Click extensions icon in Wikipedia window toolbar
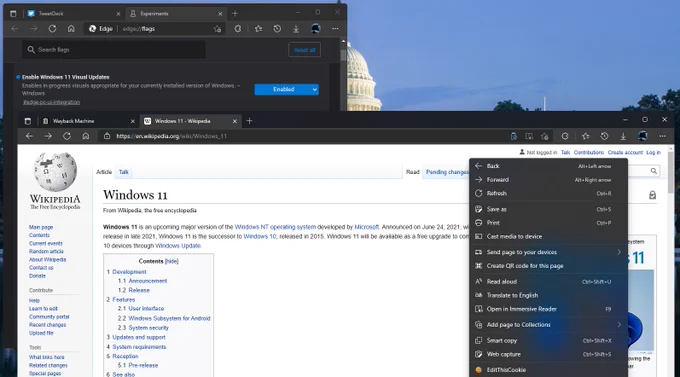Image resolution: width=680 pixels, height=377 pixels. 565,136
